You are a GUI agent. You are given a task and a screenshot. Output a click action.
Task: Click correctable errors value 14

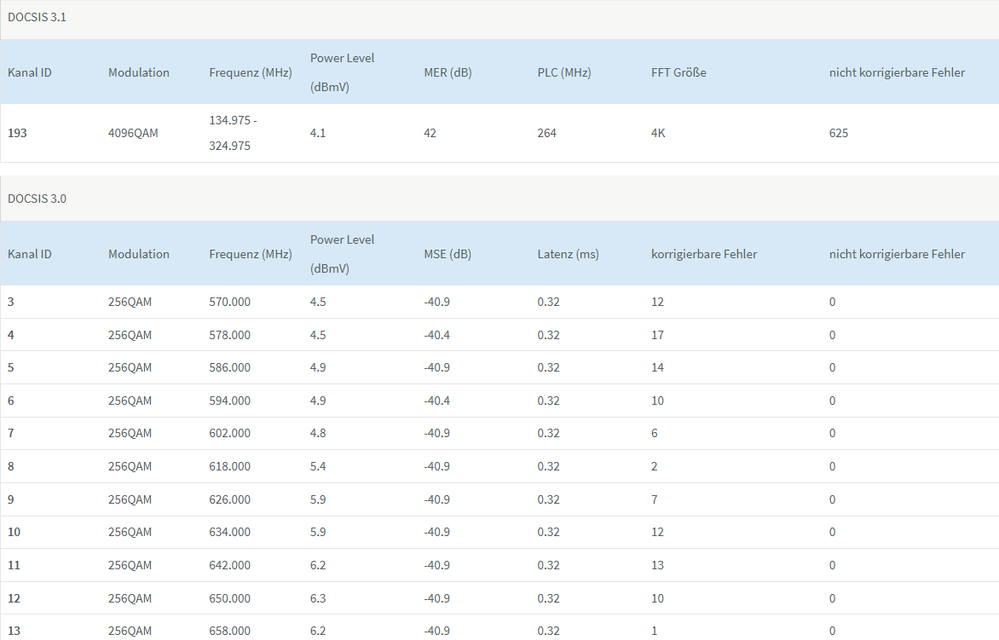point(658,367)
